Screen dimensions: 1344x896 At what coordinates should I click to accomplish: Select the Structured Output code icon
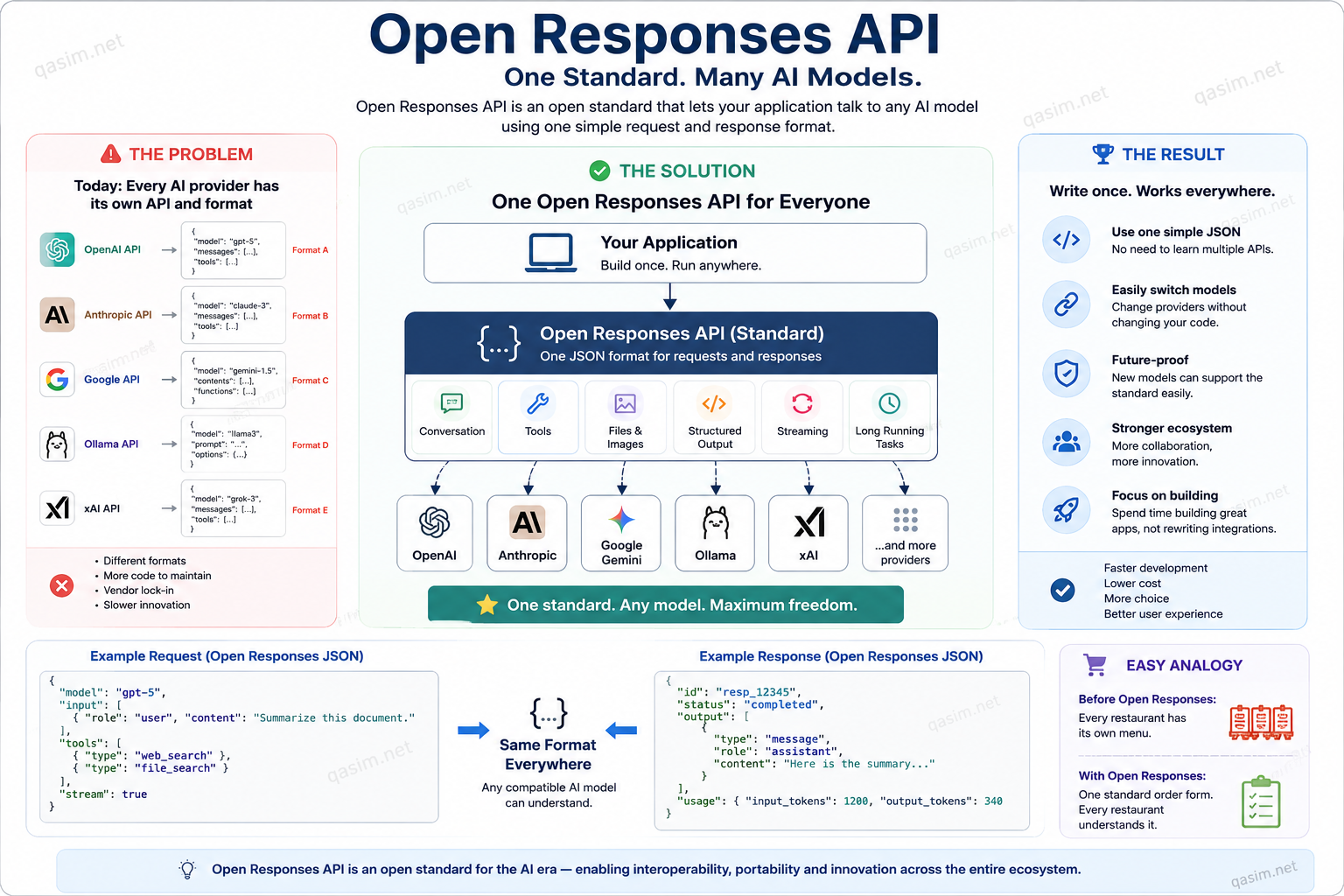(x=714, y=403)
